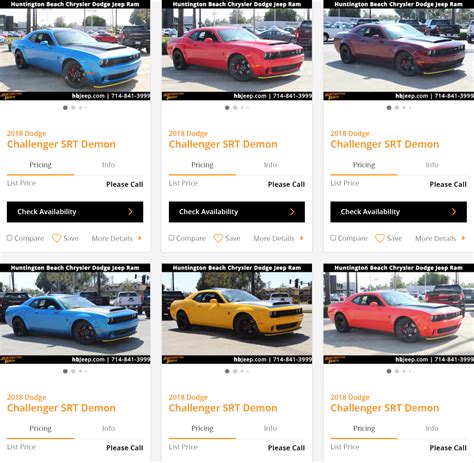Screen dimensions: 474x463
Task: Open Challenger SRT Demon title of bottom-right listing
Action: 385,408
